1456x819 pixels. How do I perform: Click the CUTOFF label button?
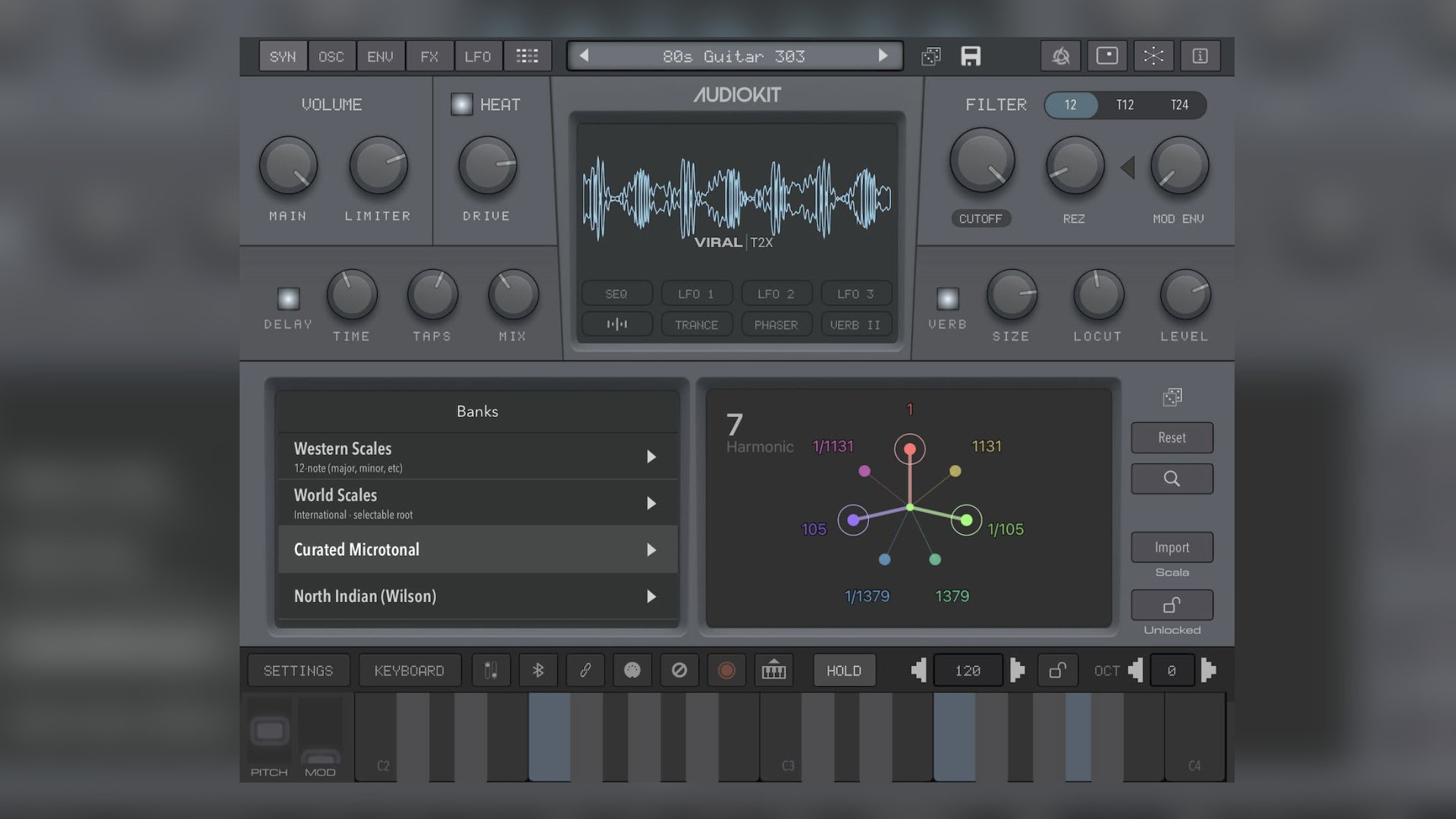pyautogui.click(x=981, y=218)
